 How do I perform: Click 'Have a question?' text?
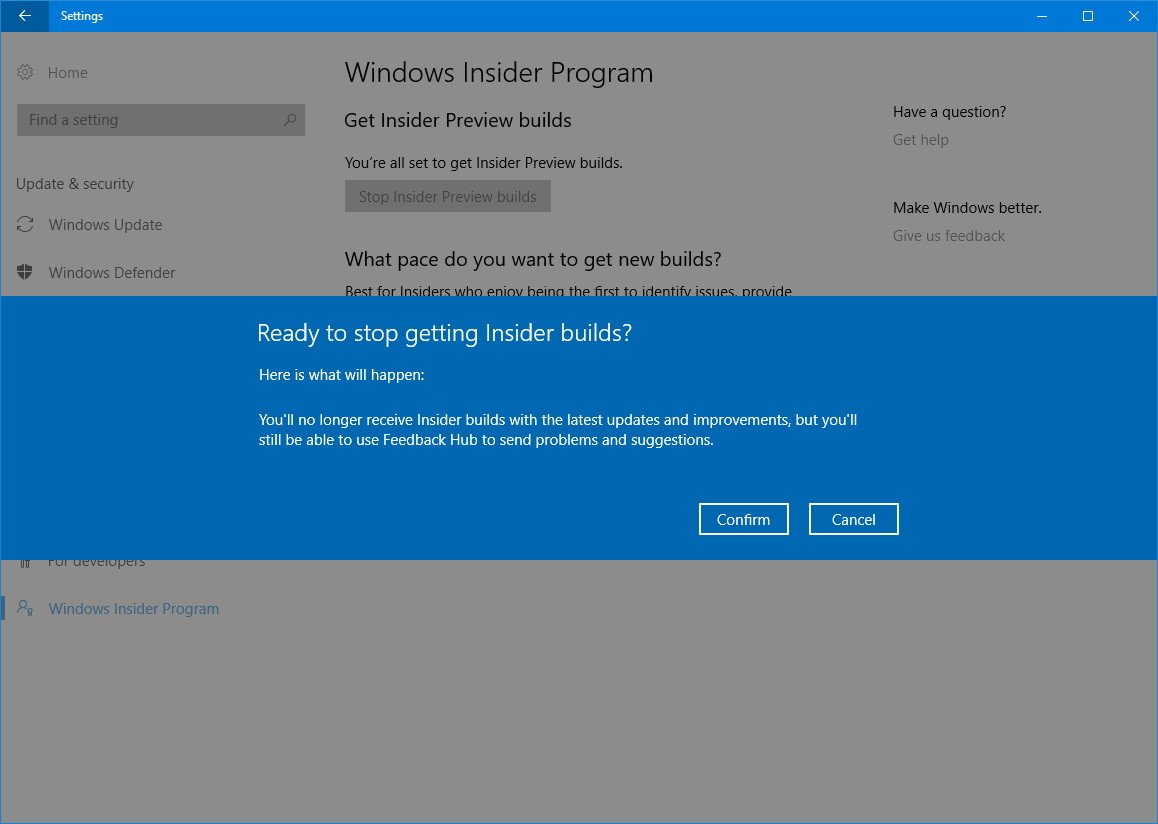949,111
